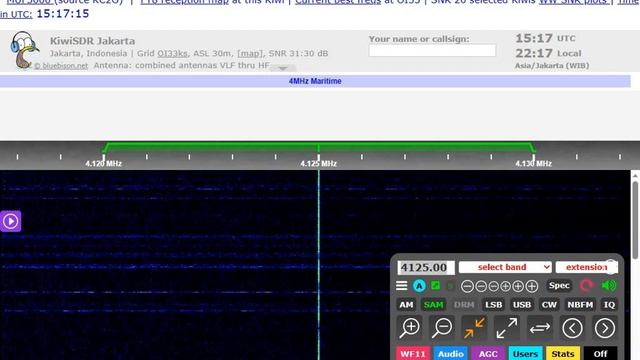Select DRM demodulation mode

pos(464,304)
